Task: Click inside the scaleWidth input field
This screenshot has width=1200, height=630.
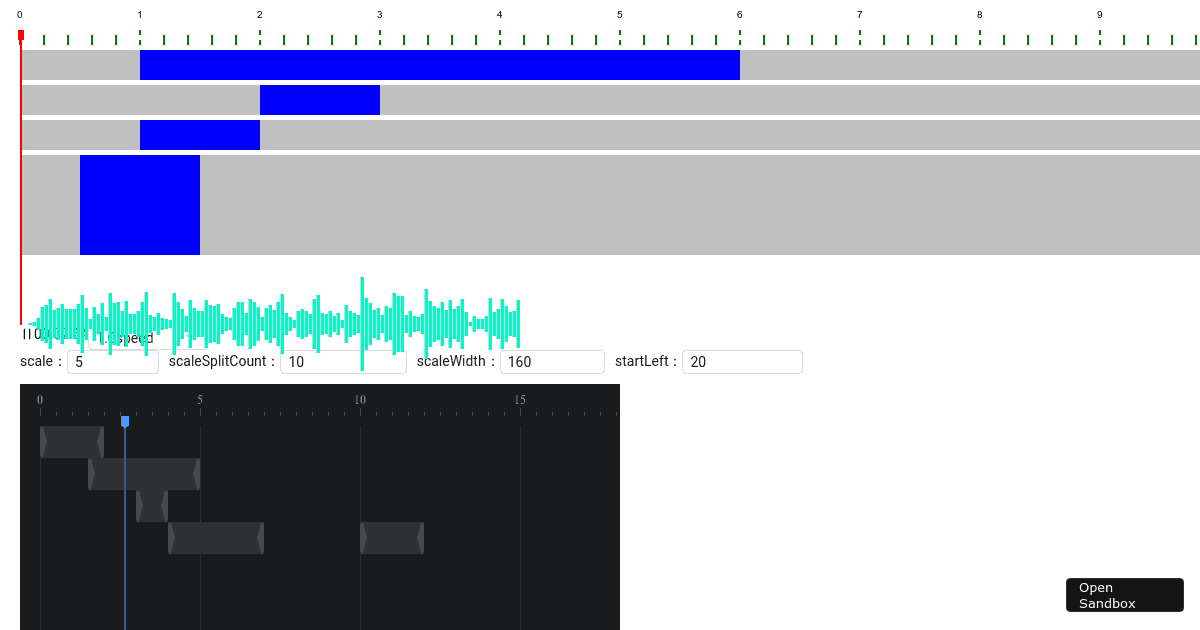Action: [x=552, y=361]
